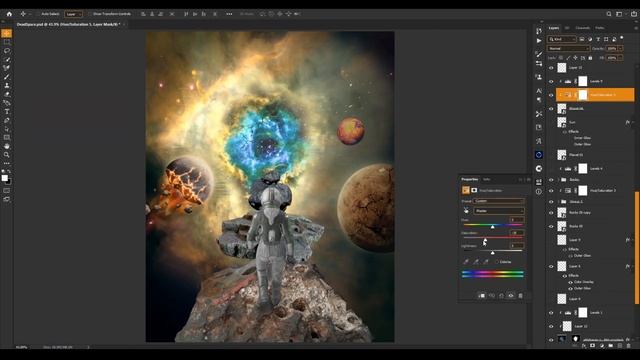Select the Brush tool
The width and height of the screenshot is (640, 360).
(7, 77)
